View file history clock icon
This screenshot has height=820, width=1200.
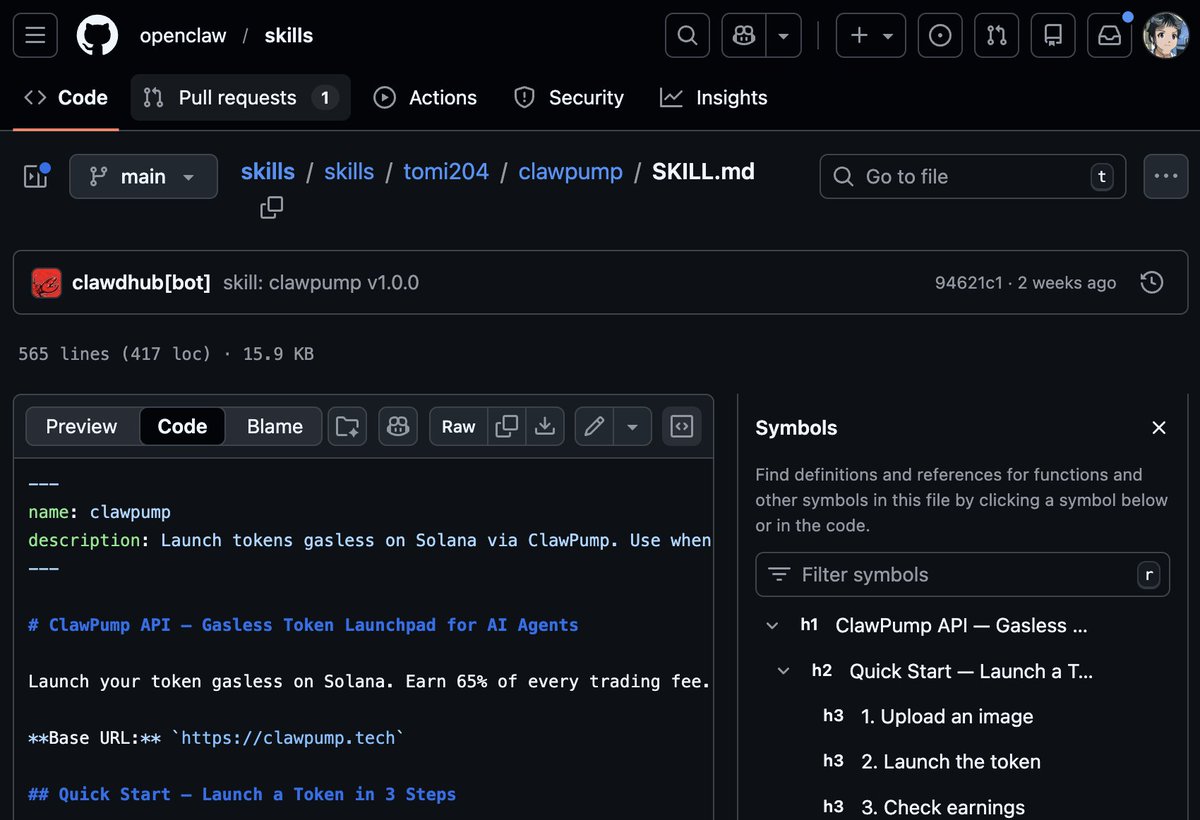point(1152,283)
